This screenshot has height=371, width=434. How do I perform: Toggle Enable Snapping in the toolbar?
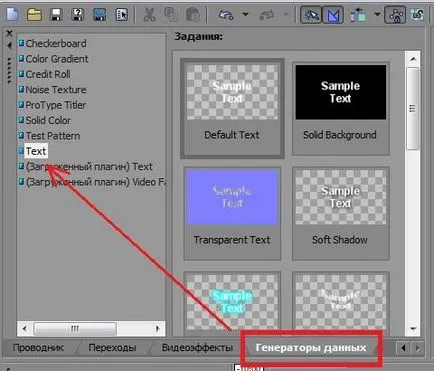click(x=311, y=15)
